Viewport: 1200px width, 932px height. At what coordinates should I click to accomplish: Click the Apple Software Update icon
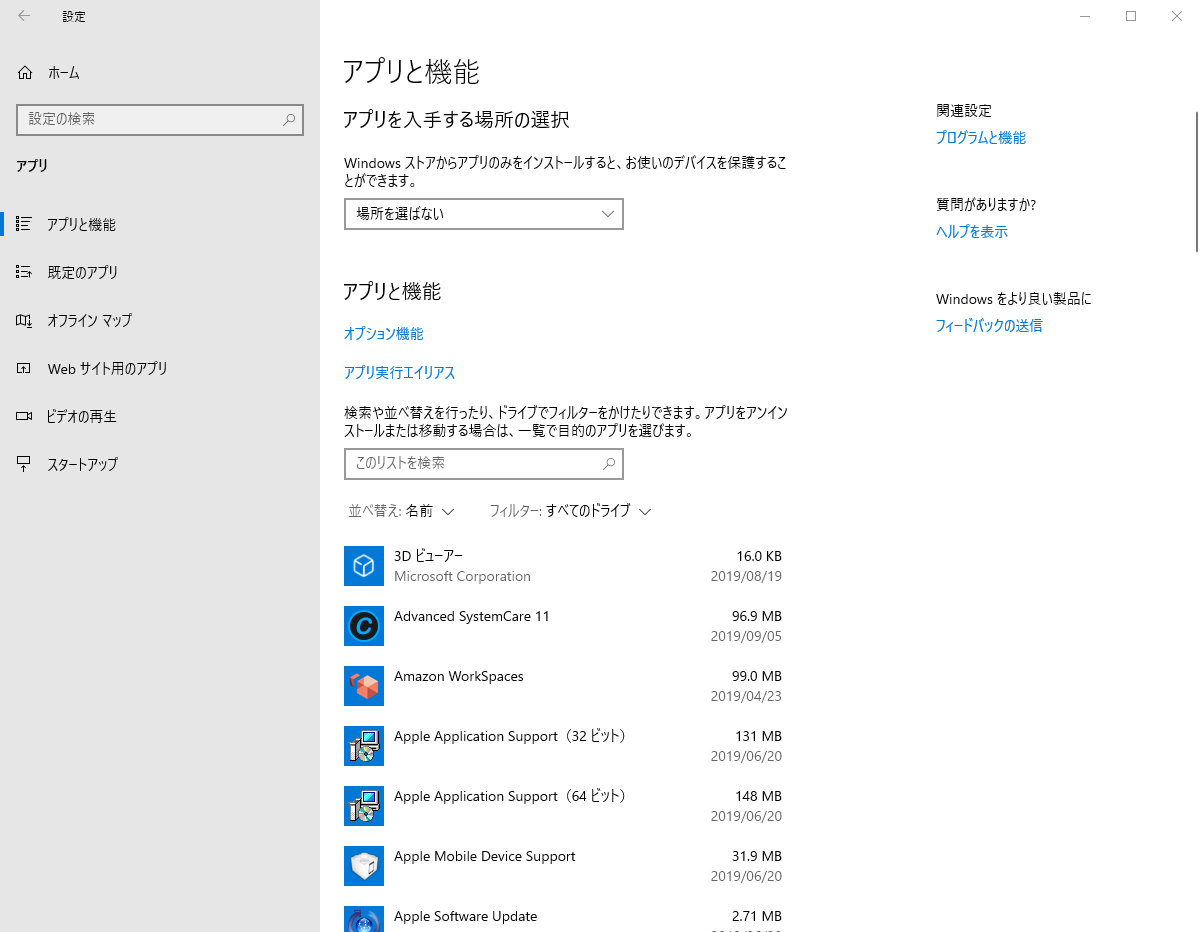click(x=364, y=919)
